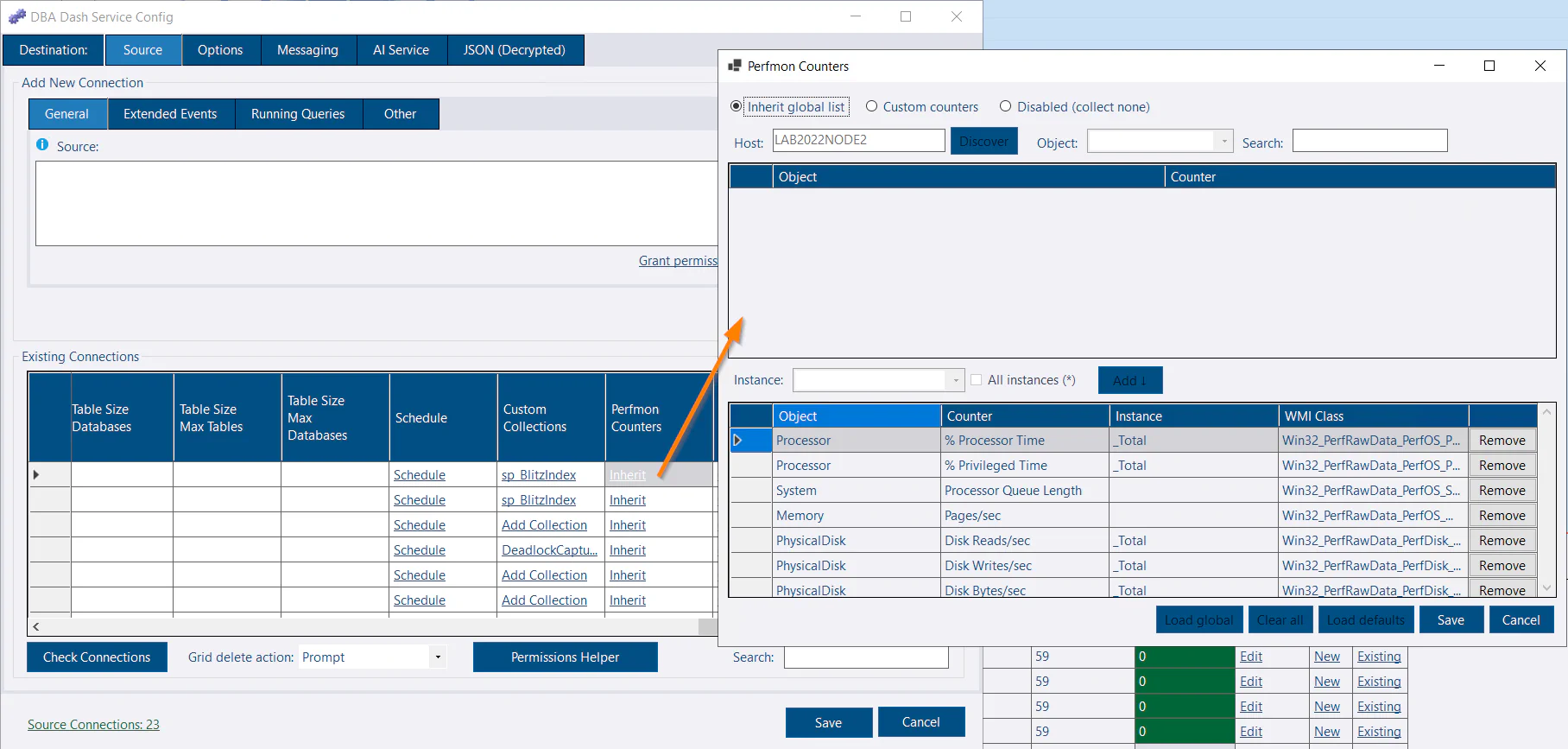Open the Grant permissions link

point(678,261)
